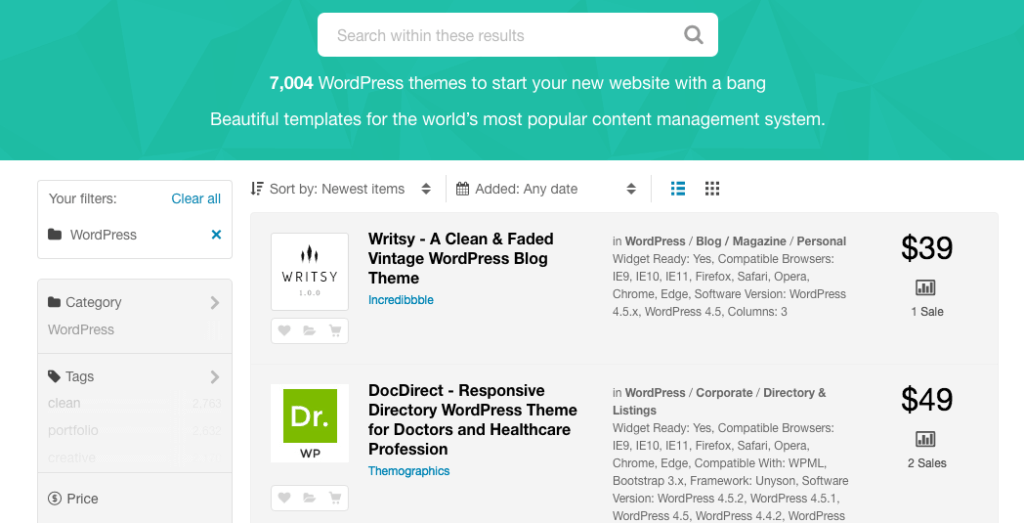
Task: Add DocDirect to a collection folder icon
Action: (x=310, y=498)
